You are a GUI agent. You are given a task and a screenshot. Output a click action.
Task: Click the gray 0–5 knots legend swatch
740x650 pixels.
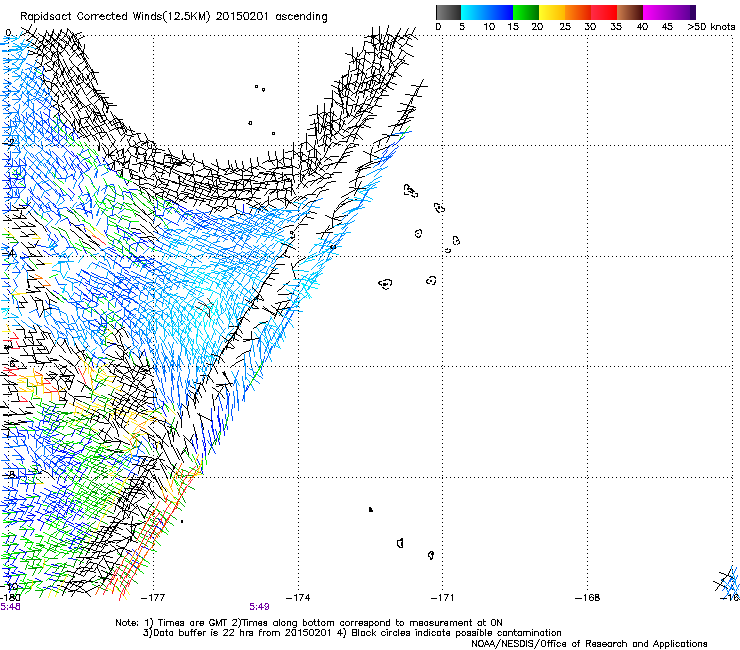[448, 12]
